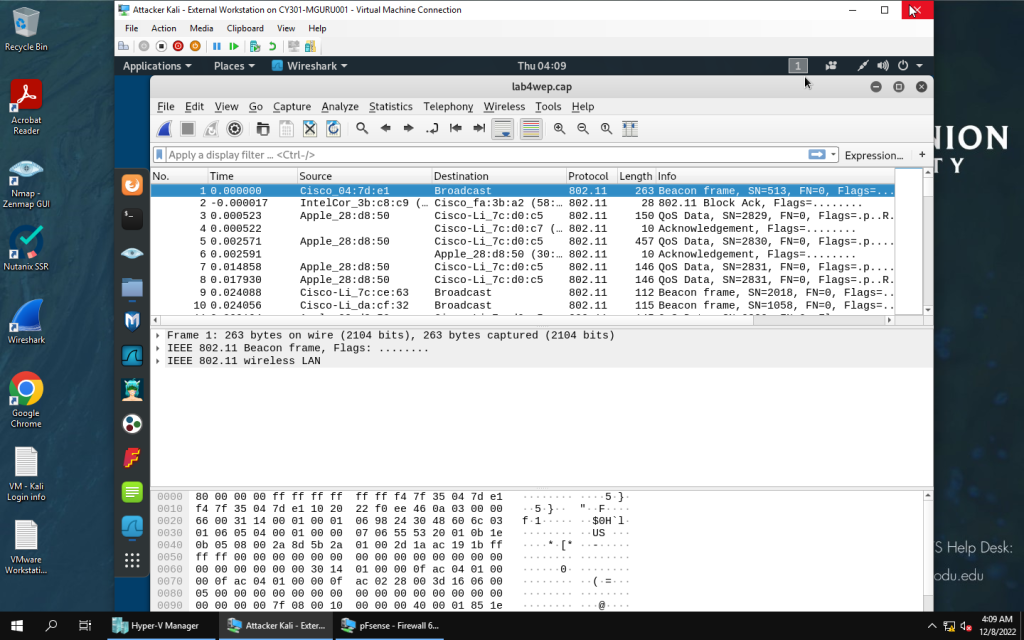This screenshot has width=1024, height=640.
Task: Expand IEEE 802.11 Beacon frame tree
Action: pyautogui.click(x=158, y=348)
